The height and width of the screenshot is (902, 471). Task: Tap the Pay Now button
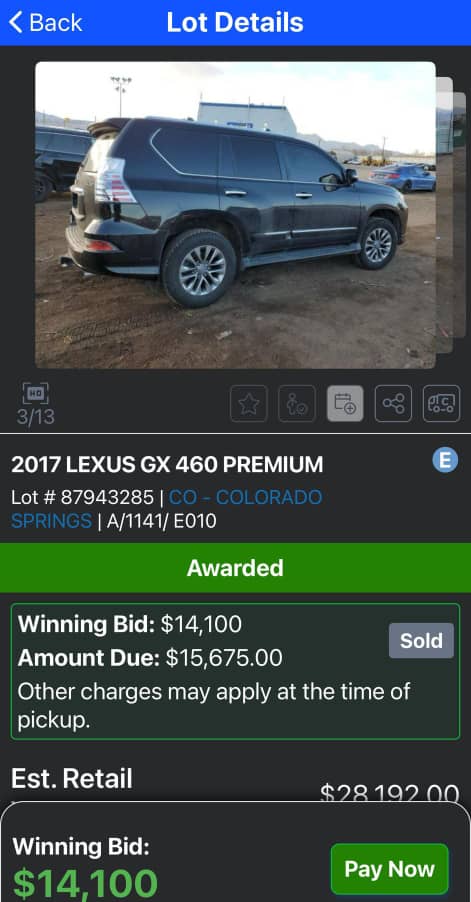(389, 869)
